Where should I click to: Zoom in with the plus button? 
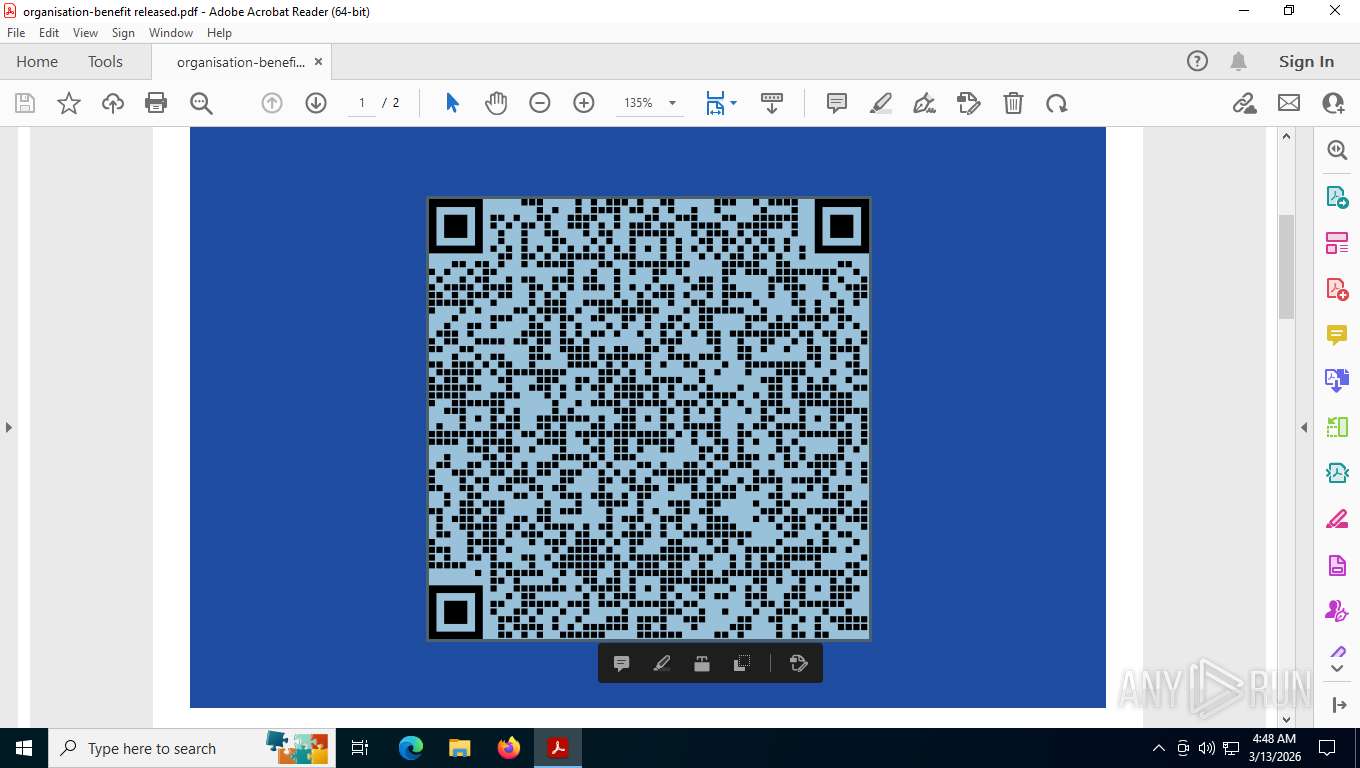tap(584, 103)
